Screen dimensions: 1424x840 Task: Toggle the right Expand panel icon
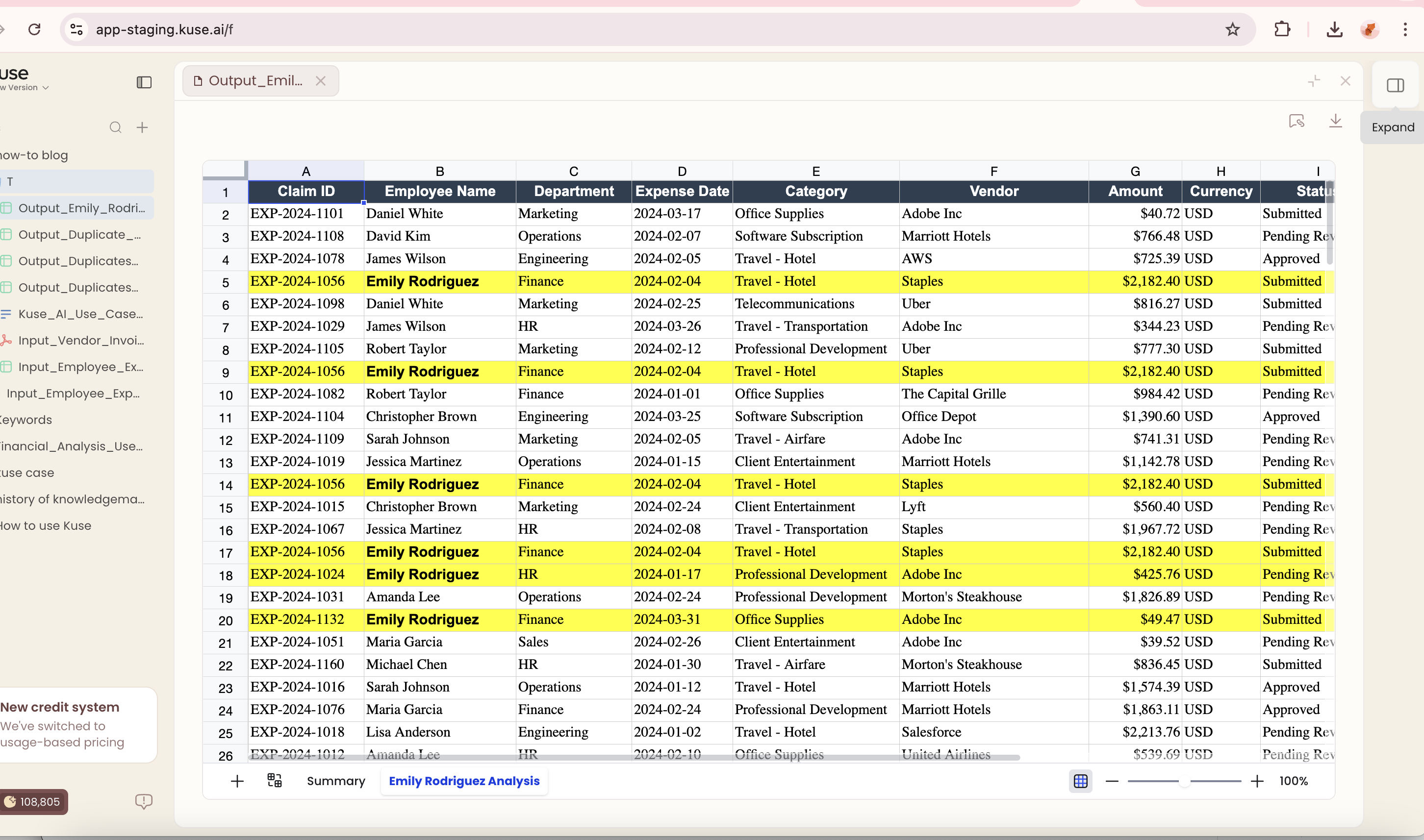coord(1395,85)
